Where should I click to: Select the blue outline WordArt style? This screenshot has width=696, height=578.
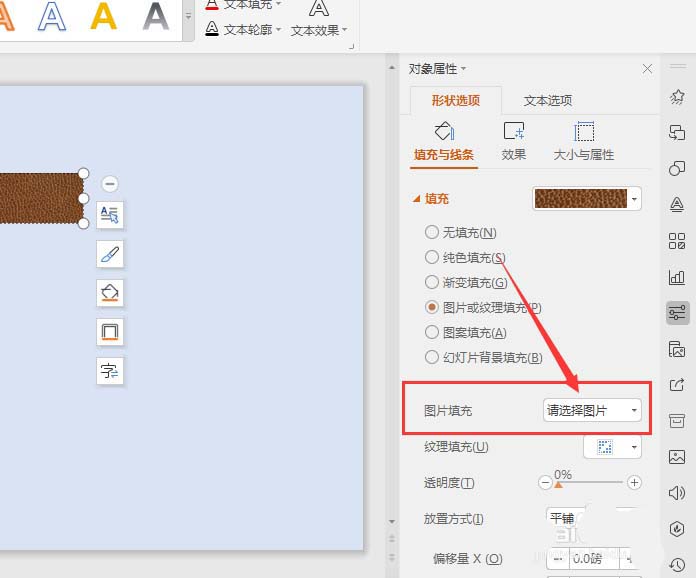[52, 16]
